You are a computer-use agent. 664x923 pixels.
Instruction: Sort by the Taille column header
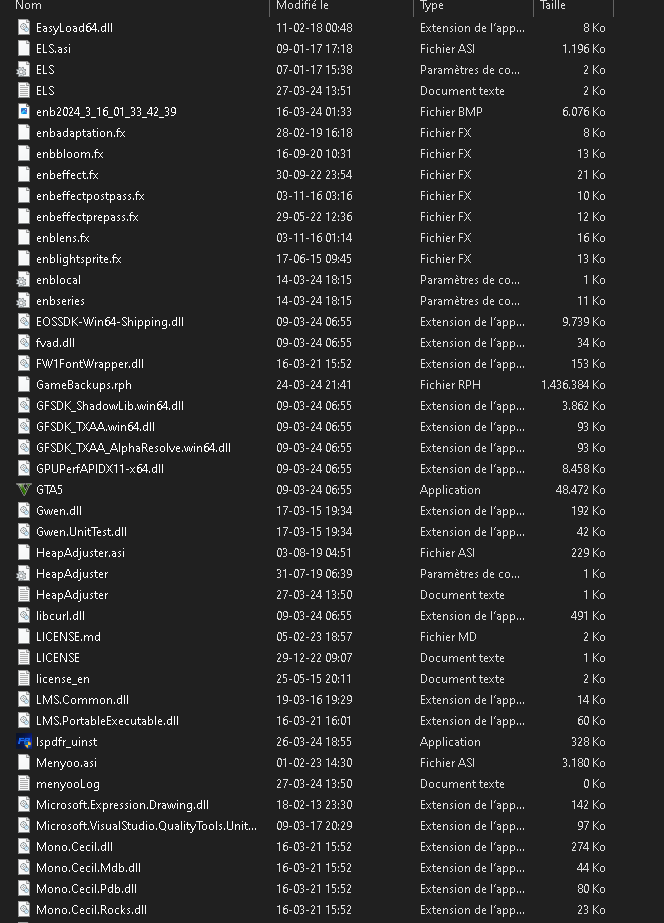[553, 6]
